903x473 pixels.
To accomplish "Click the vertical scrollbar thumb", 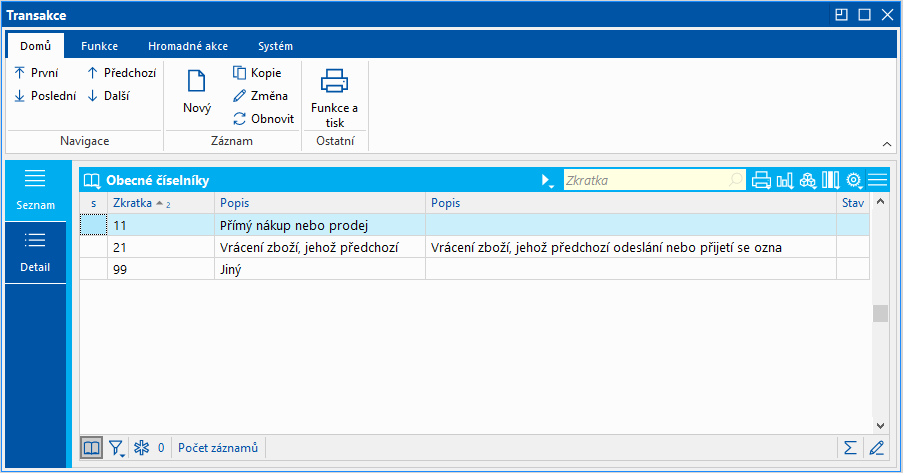I will pos(880,313).
